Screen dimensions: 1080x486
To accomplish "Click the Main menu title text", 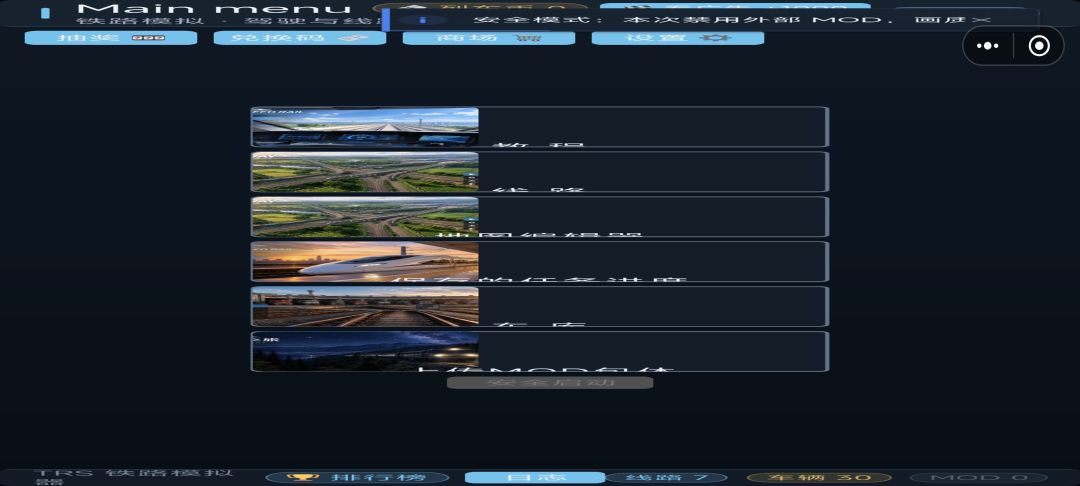I will click(214, 9).
